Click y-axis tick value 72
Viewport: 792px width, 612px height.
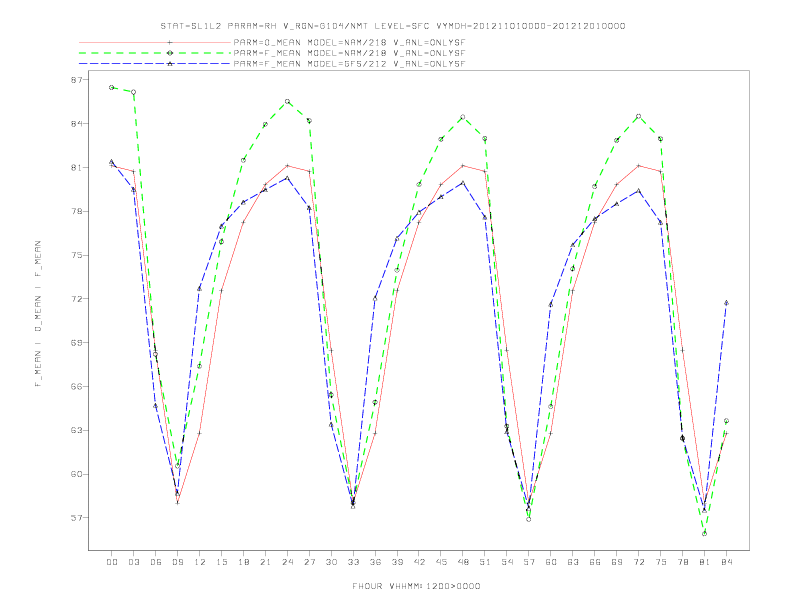(79, 299)
